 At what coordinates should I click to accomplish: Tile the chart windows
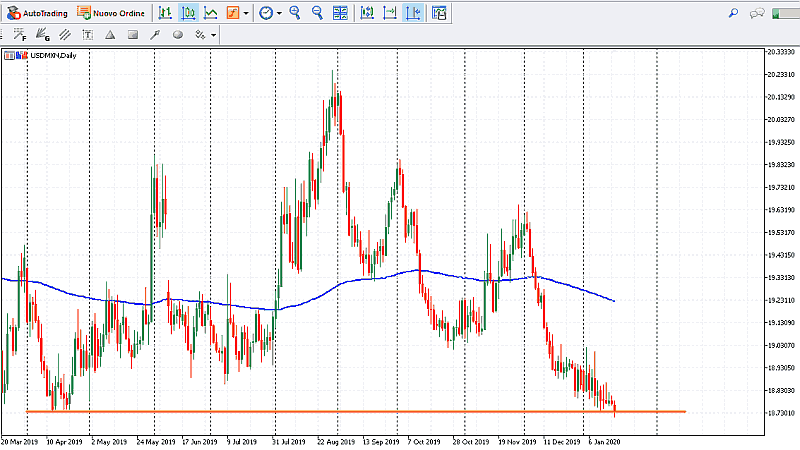(341, 13)
